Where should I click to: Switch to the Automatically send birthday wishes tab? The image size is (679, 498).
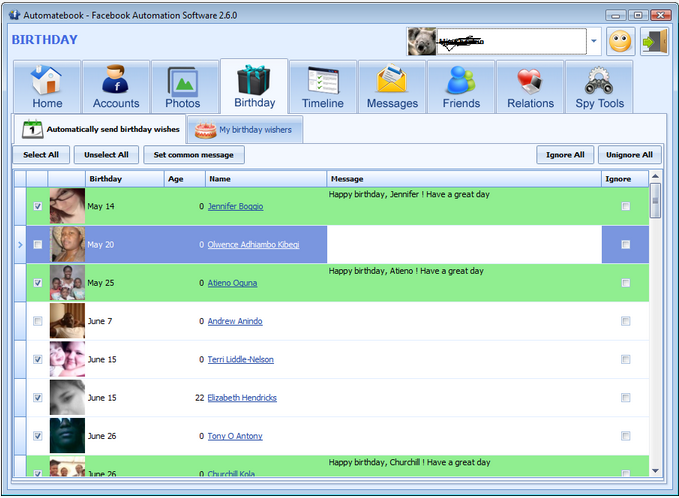(100, 129)
